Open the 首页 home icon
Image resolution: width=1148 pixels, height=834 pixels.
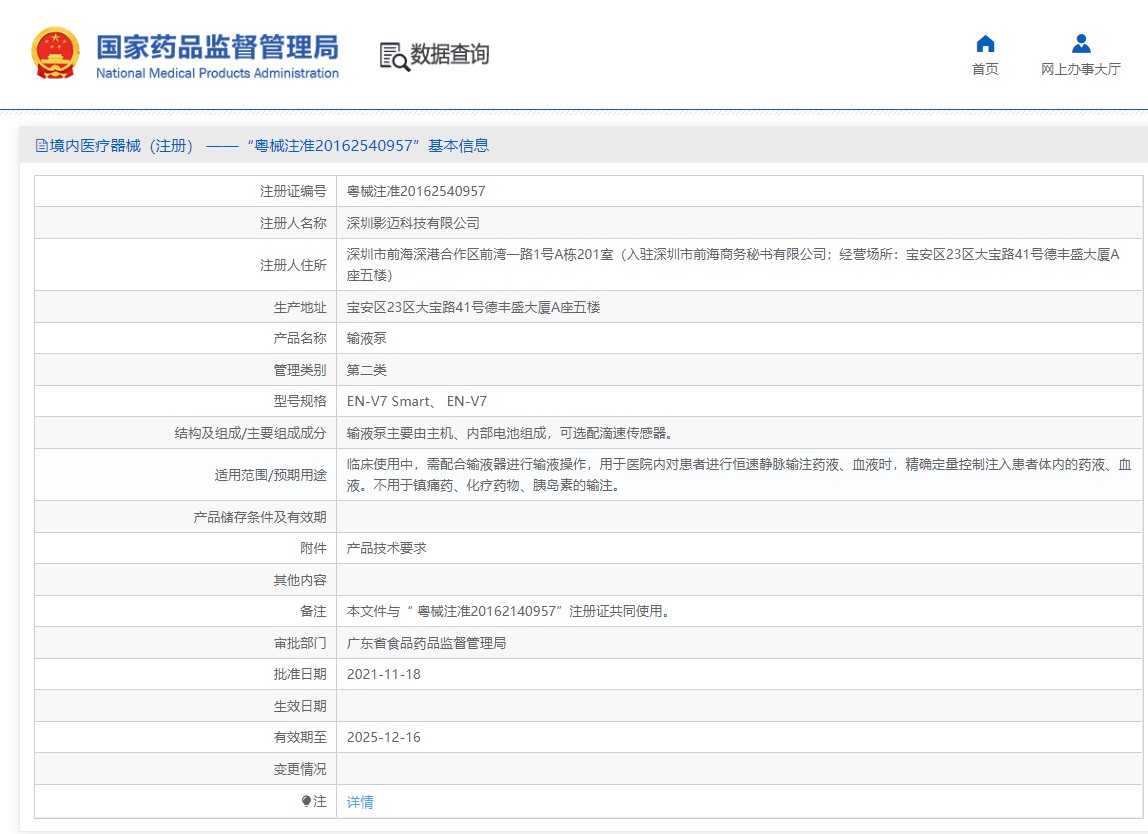coord(985,44)
